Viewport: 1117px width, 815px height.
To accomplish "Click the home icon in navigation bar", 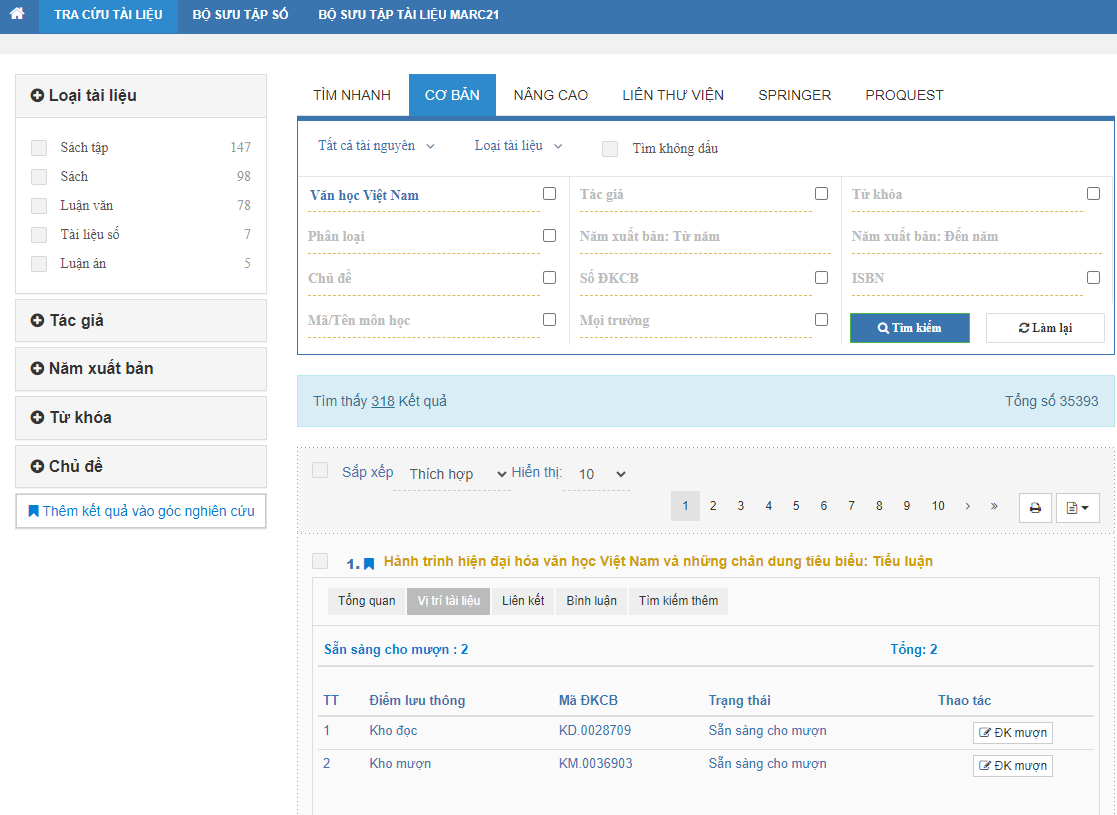I will coord(17,15).
